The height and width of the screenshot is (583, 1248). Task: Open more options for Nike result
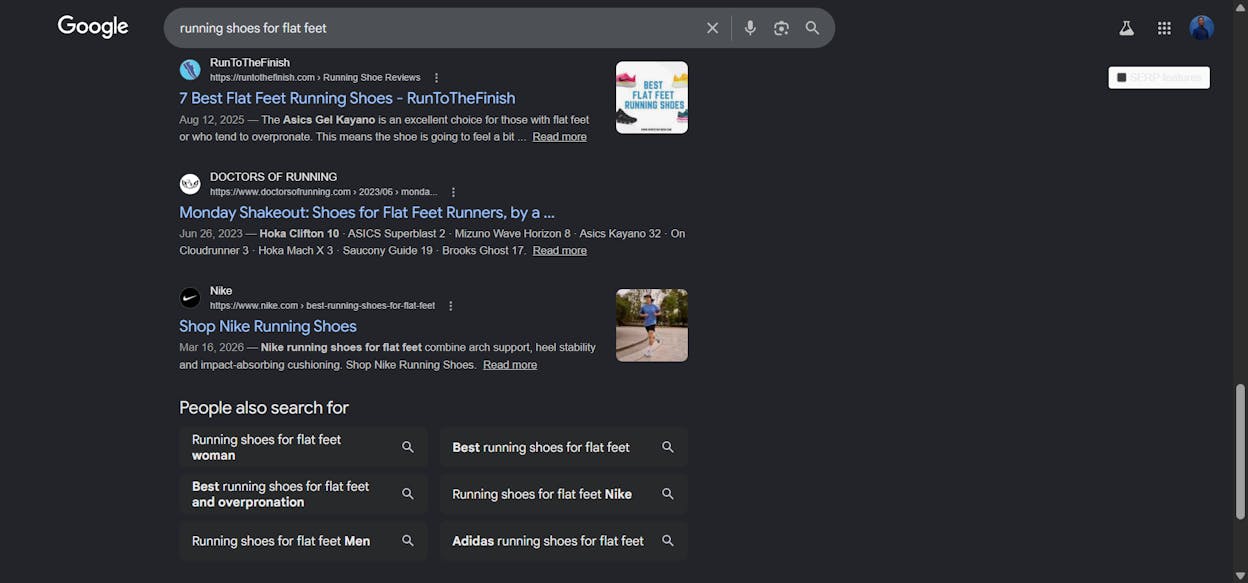pyautogui.click(x=451, y=306)
